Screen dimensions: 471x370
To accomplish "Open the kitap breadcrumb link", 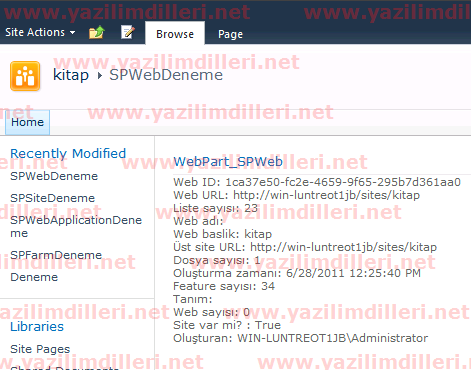I will tap(71, 75).
